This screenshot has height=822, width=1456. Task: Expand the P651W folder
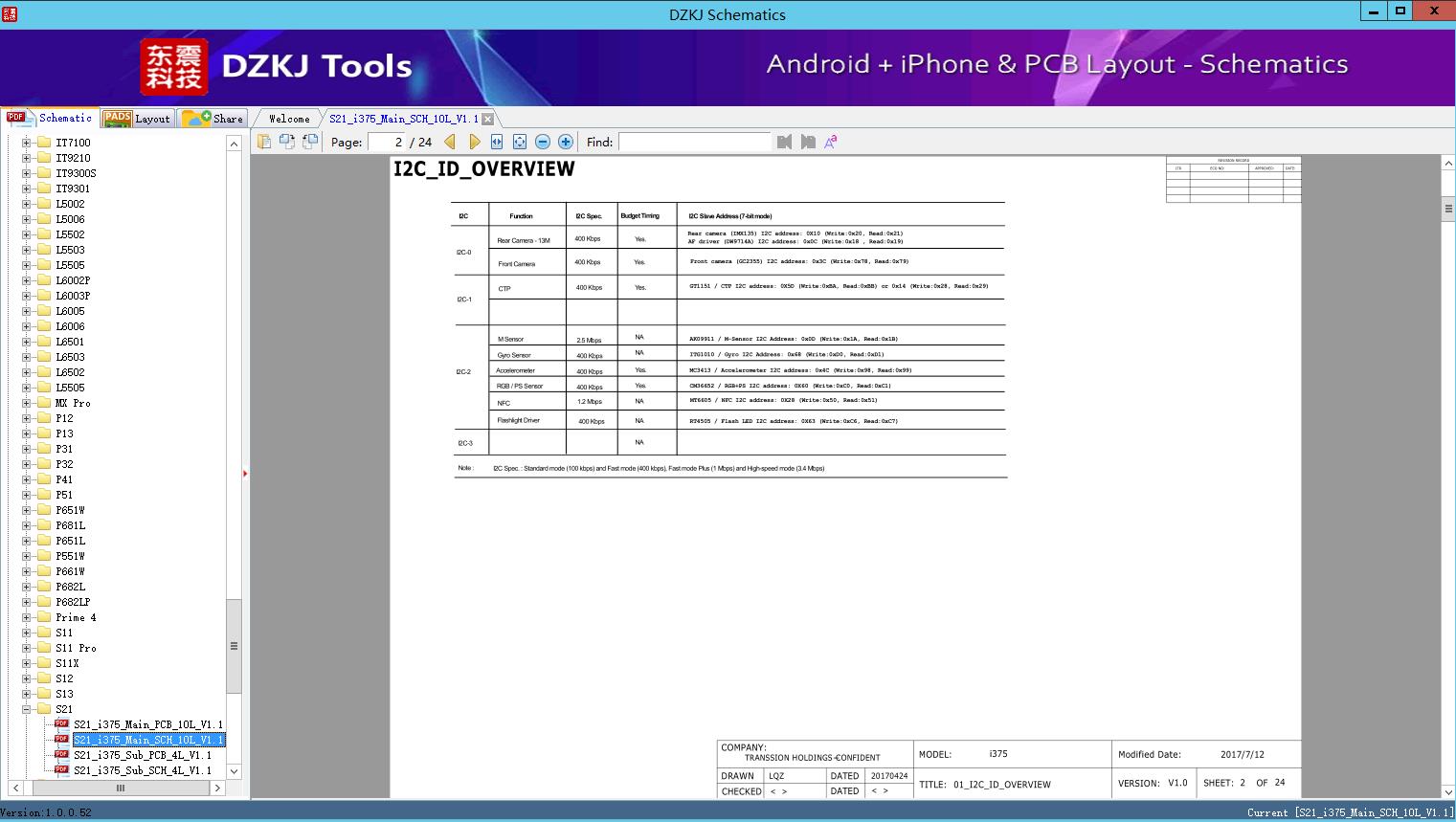[x=27, y=510]
